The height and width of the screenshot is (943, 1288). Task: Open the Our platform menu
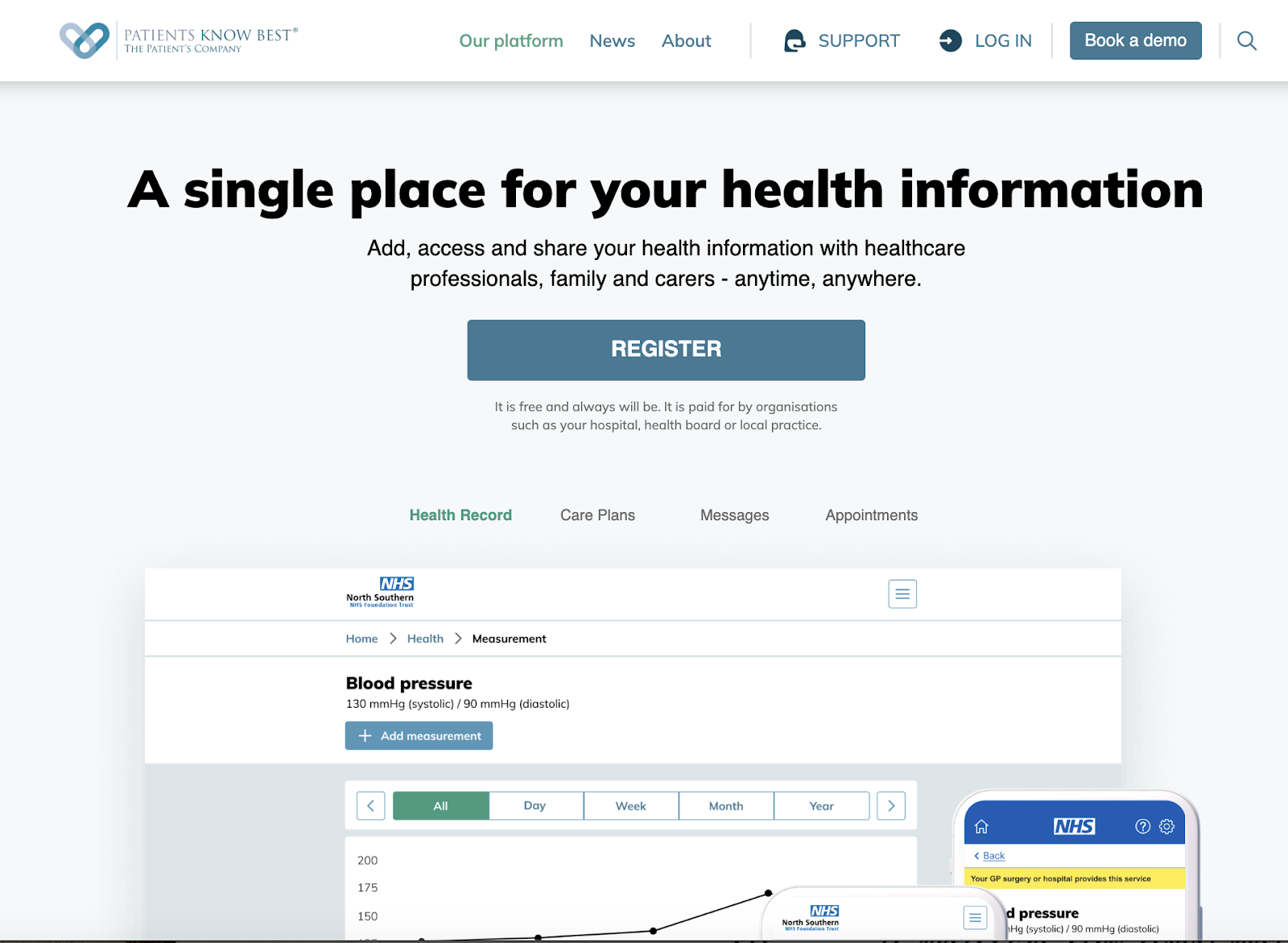click(510, 40)
